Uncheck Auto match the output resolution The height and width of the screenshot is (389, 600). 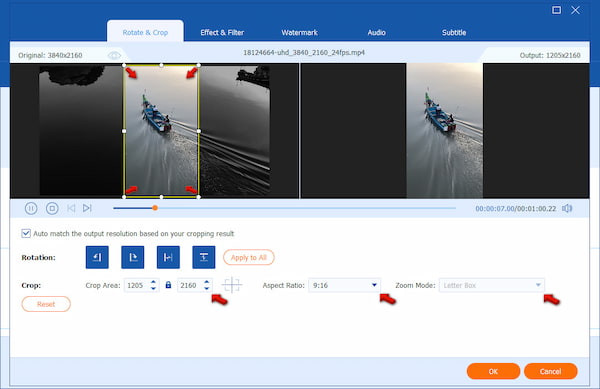[26, 233]
